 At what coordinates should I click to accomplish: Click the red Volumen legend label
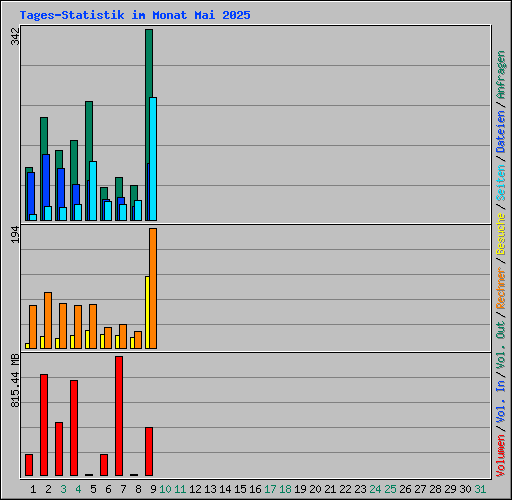tap(501, 456)
